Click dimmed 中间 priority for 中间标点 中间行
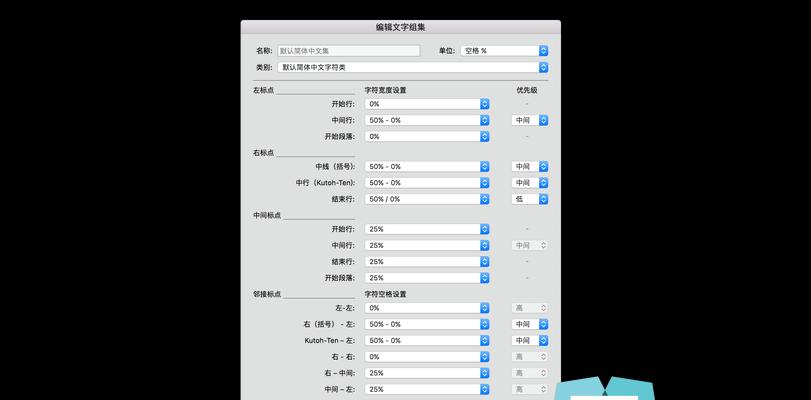The height and width of the screenshot is (400, 811). point(530,245)
